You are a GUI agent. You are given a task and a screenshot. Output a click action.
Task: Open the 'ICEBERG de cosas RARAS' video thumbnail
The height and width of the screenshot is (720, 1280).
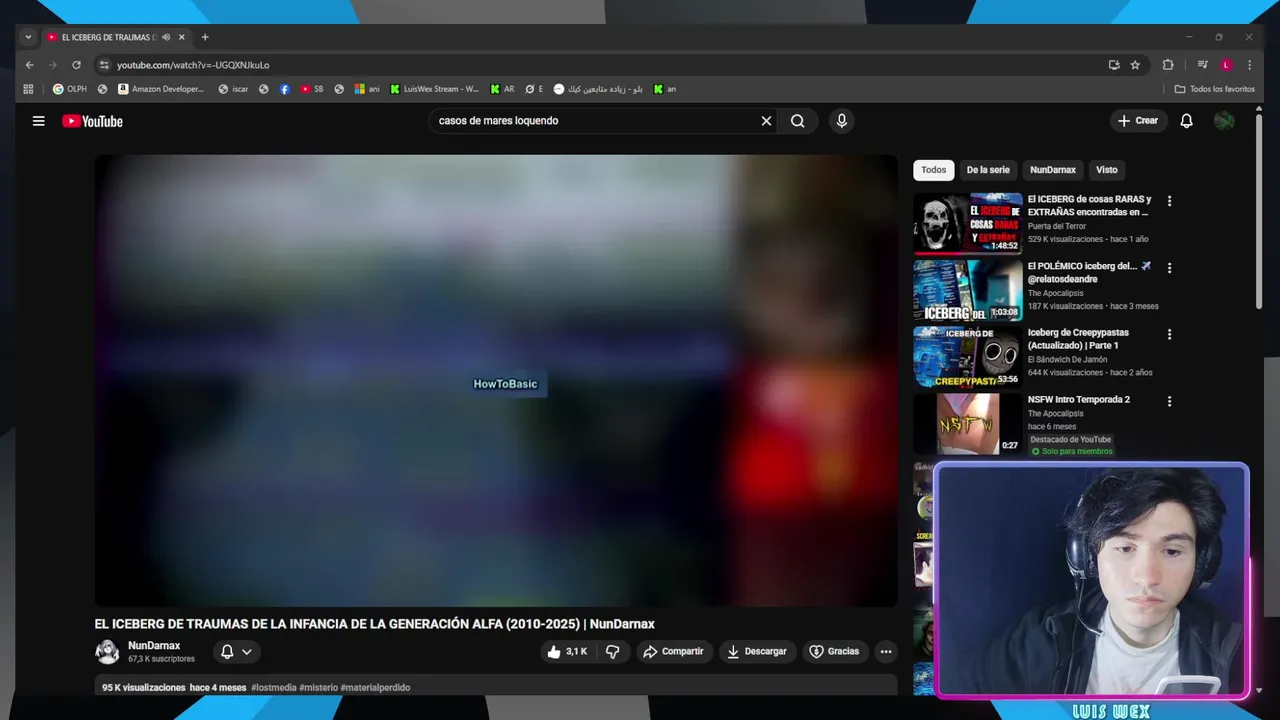[x=967, y=223]
